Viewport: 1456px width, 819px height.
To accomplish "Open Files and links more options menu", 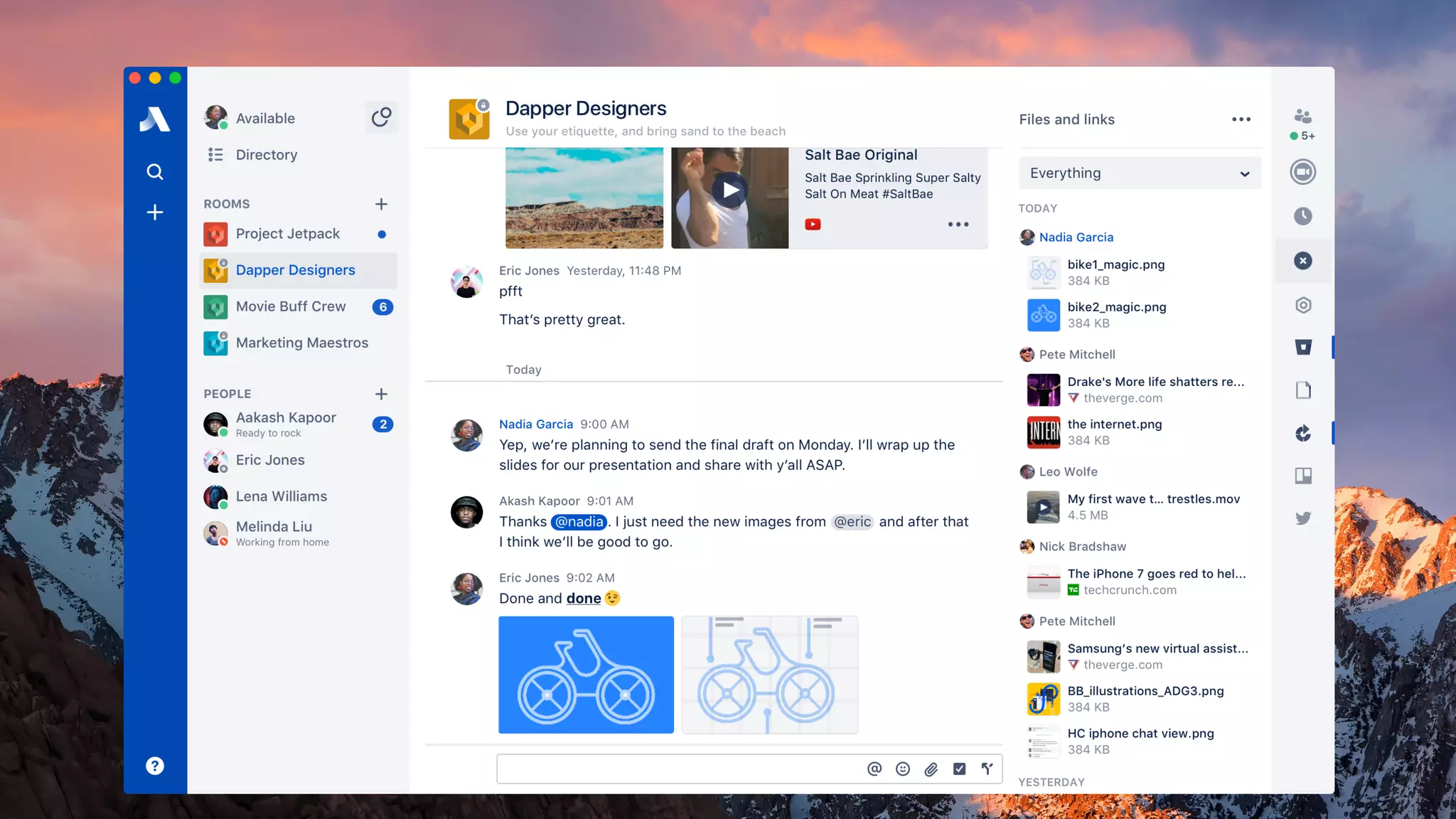I will [x=1241, y=119].
